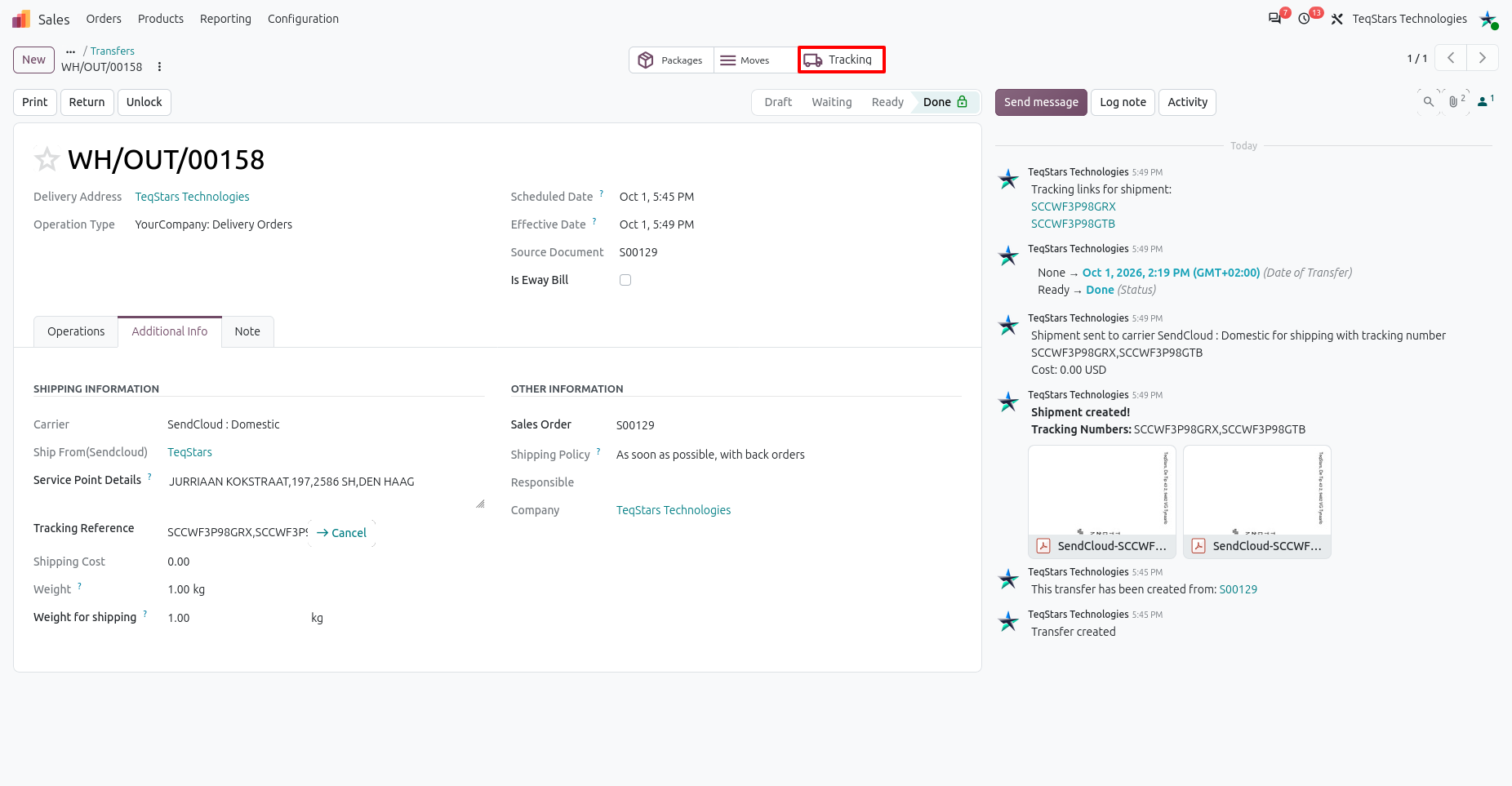This screenshot has width=1512, height=786.
Task: Open the record actions three-dot menu
Action: pyautogui.click(x=159, y=67)
